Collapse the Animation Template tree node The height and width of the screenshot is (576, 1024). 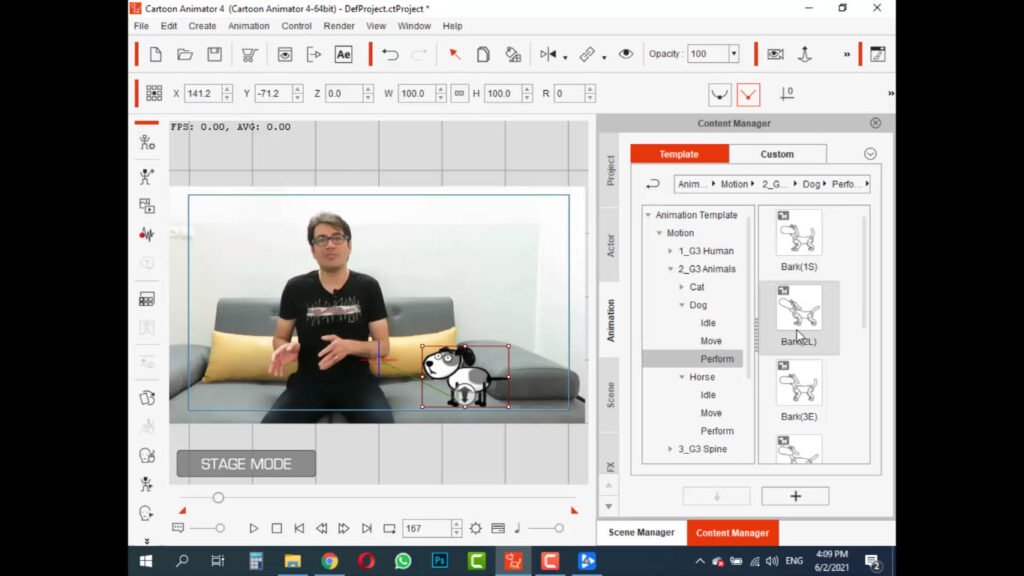[648, 215]
